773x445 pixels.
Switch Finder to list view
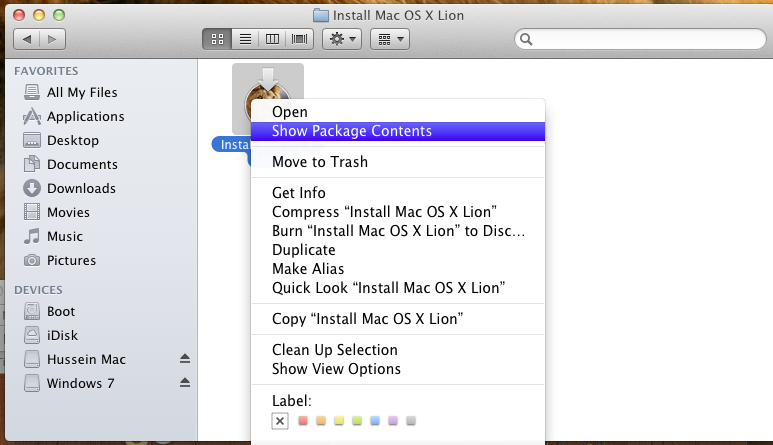click(245, 39)
